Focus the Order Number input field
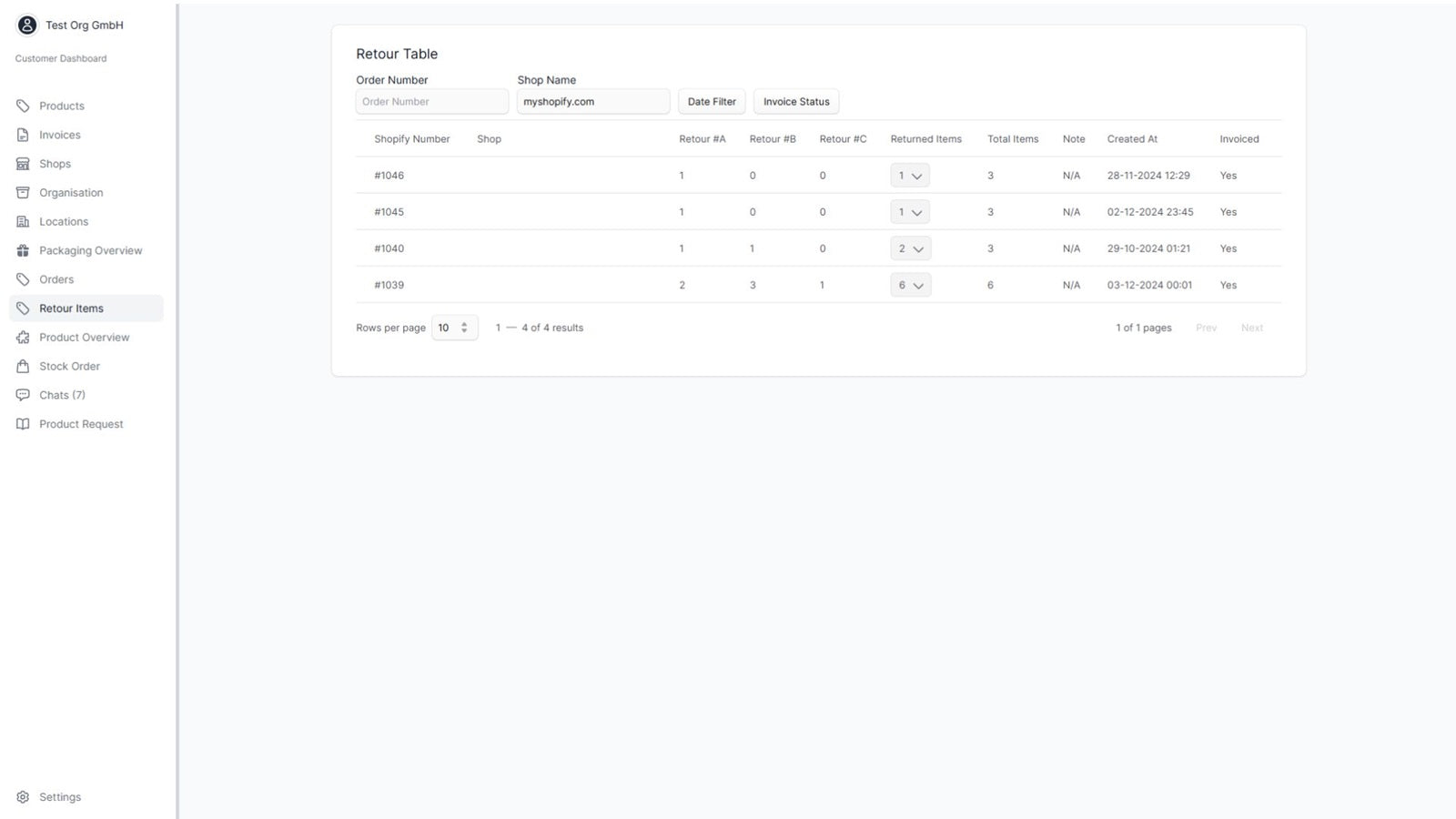 tap(431, 102)
